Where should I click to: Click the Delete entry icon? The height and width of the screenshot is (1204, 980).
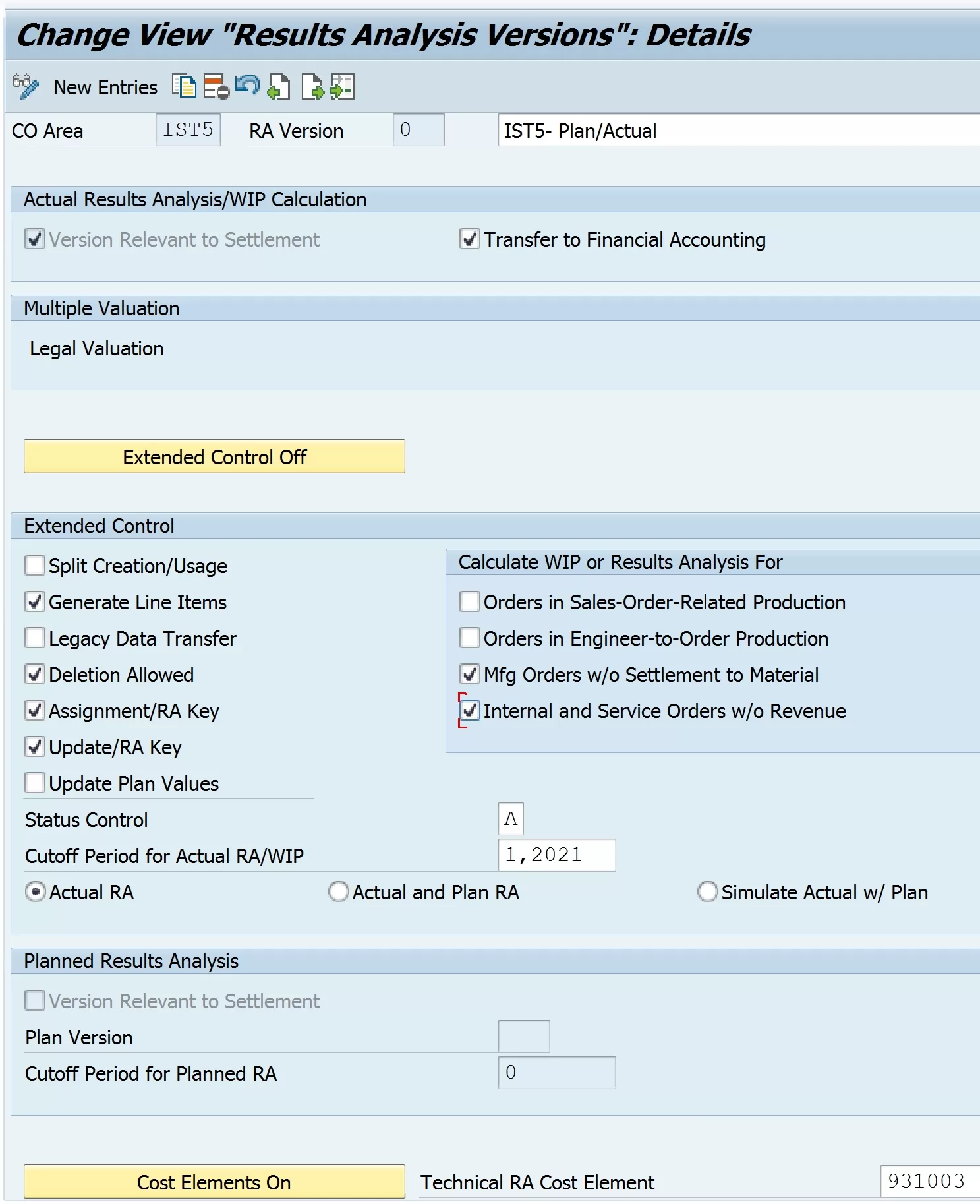(216, 86)
